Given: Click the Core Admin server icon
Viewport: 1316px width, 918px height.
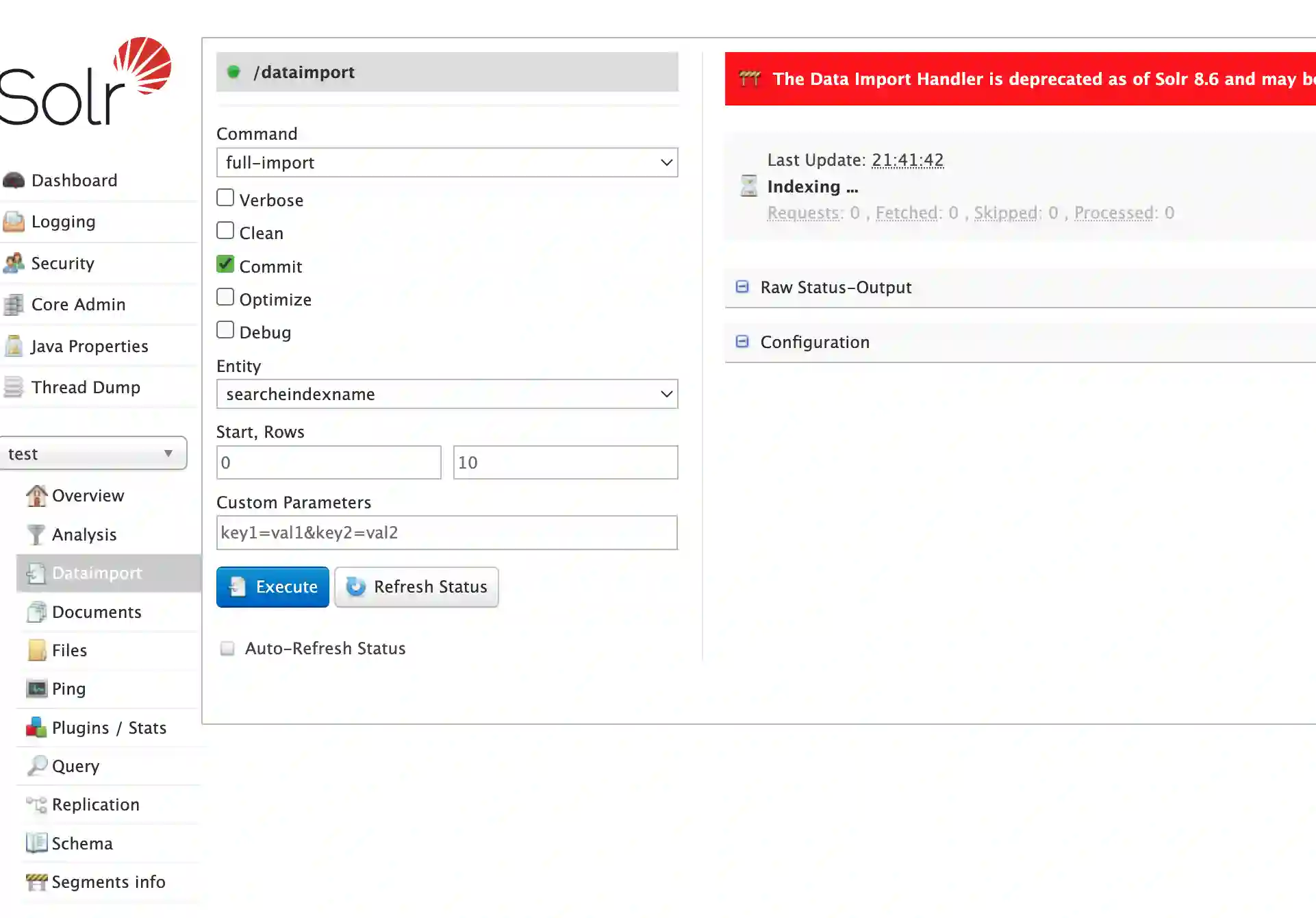Looking at the screenshot, I should 14,304.
